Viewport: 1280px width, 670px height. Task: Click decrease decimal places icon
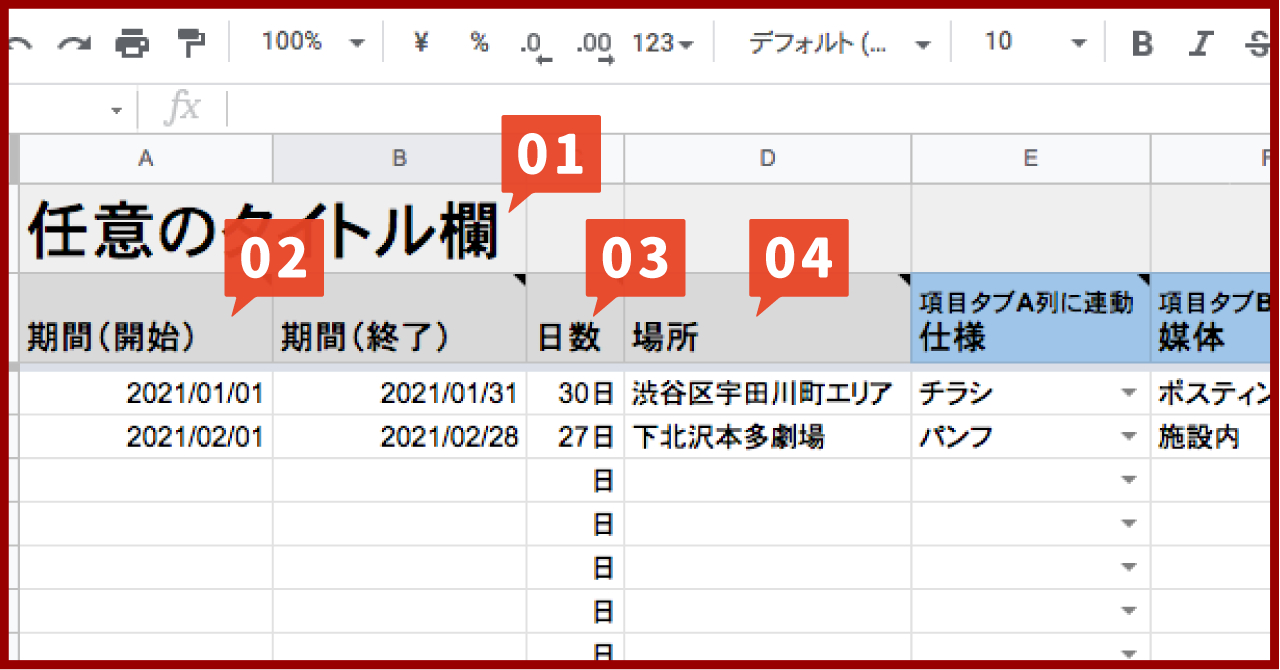(535, 42)
